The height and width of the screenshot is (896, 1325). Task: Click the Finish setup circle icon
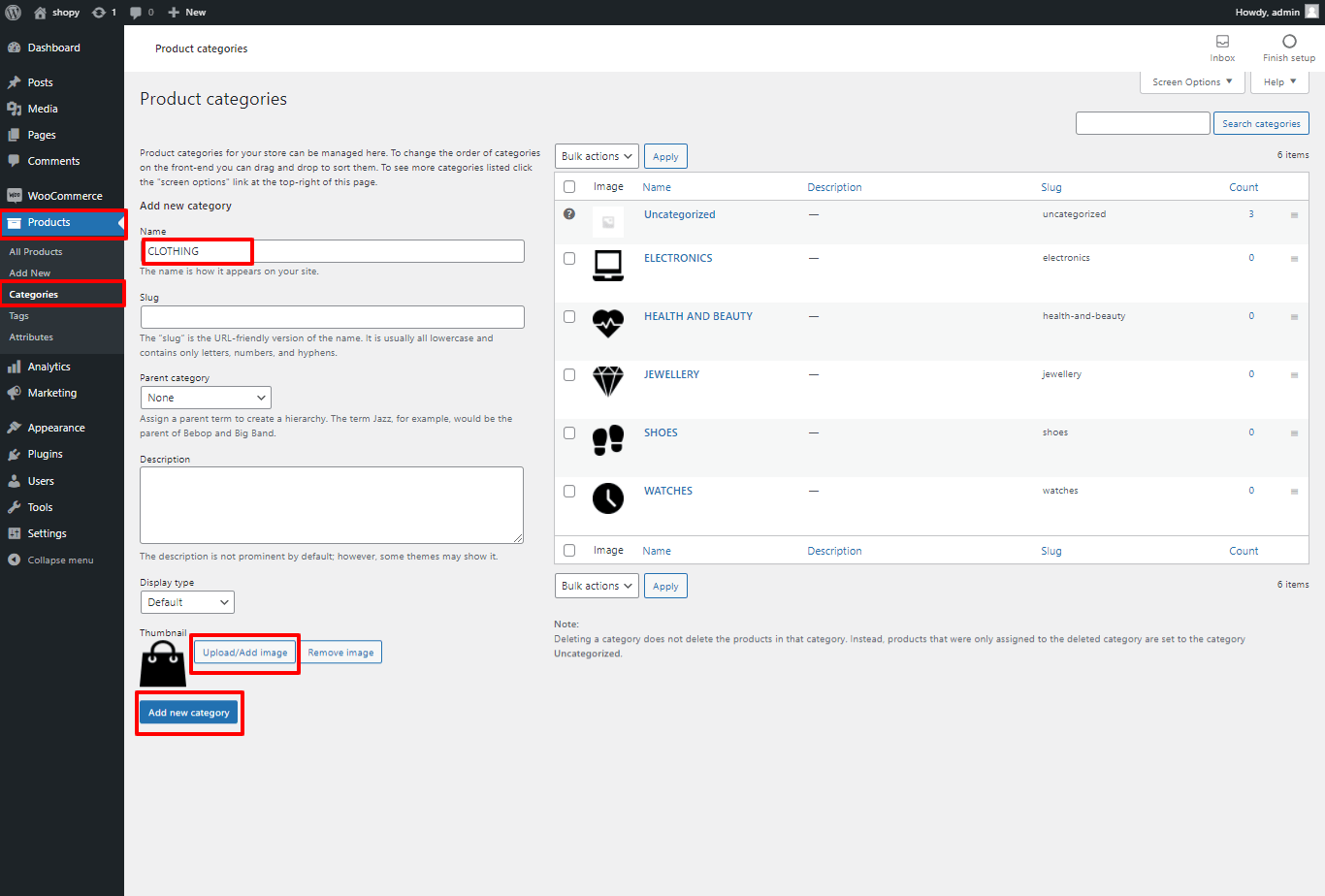point(1289,42)
